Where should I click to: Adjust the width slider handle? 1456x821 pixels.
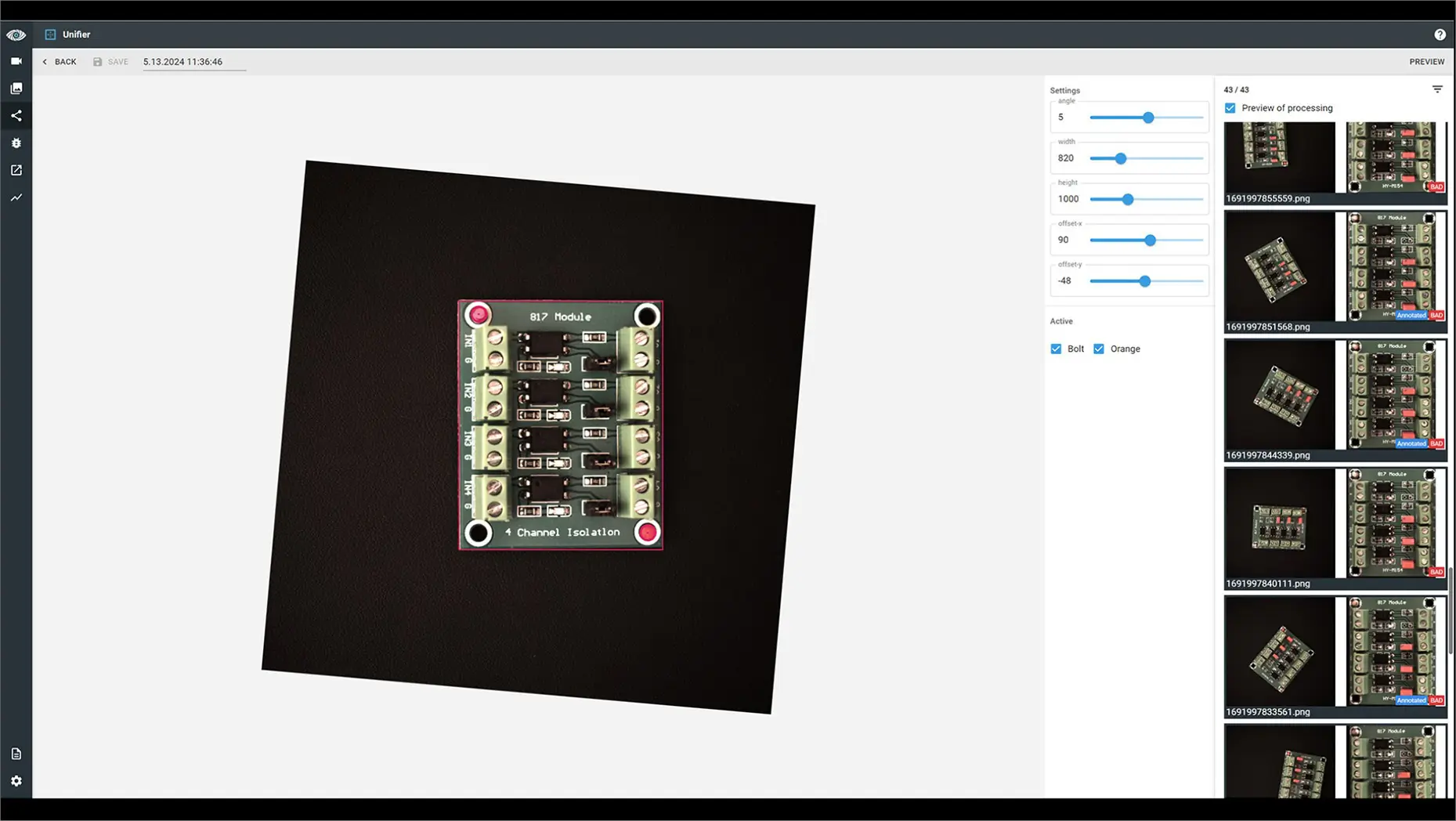1121,158
